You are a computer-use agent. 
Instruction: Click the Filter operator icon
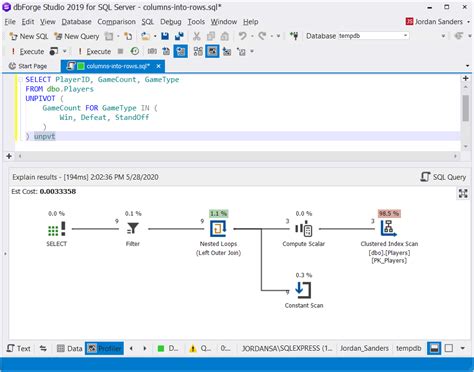tap(133, 228)
